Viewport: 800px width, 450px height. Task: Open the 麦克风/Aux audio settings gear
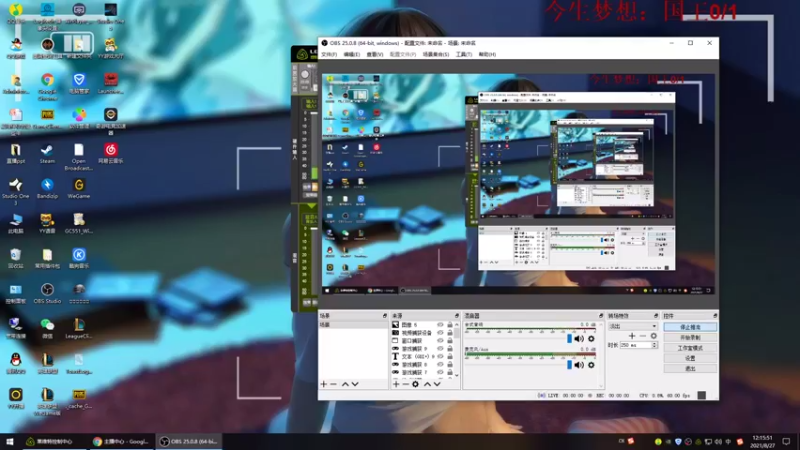click(x=591, y=365)
